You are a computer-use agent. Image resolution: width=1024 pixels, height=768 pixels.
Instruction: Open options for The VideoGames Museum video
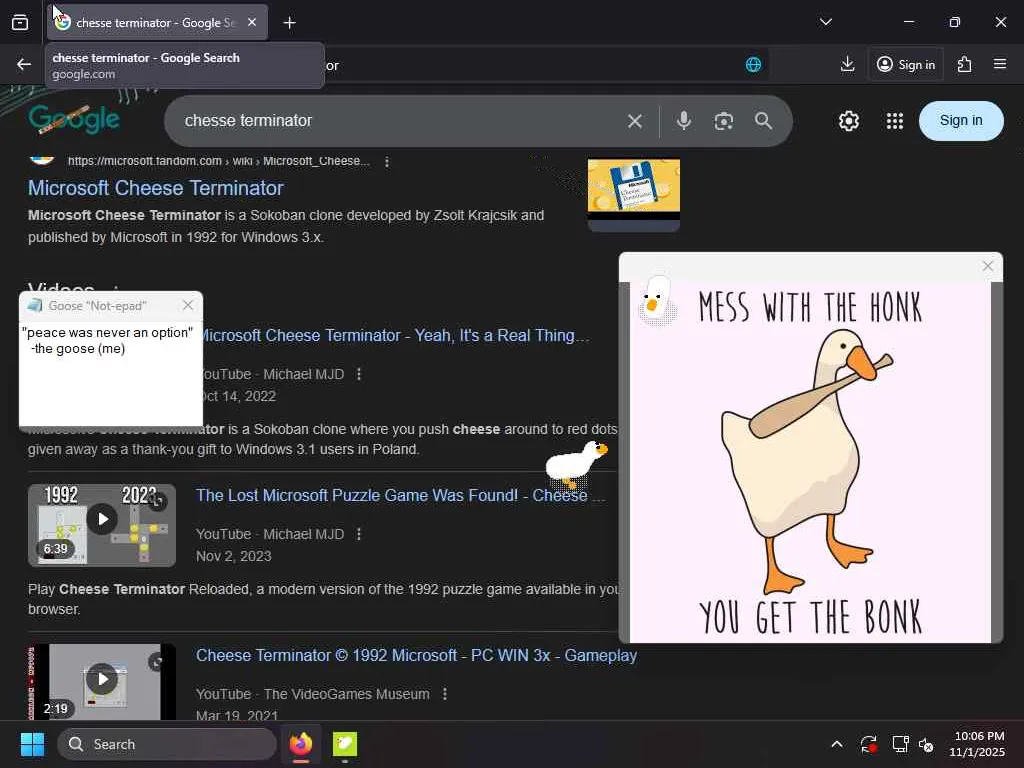click(445, 694)
